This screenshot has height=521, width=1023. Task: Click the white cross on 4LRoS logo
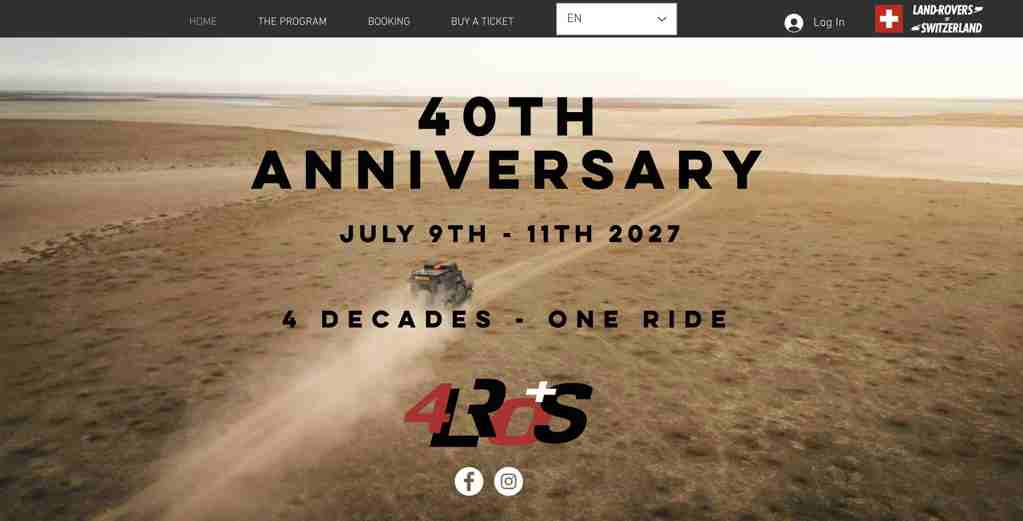pyautogui.click(x=540, y=391)
